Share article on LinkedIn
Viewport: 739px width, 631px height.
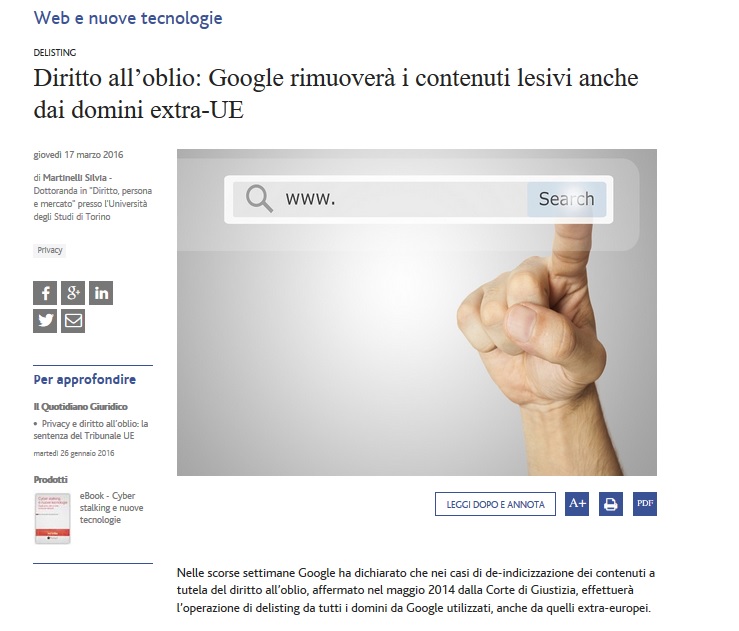tap(101, 293)
